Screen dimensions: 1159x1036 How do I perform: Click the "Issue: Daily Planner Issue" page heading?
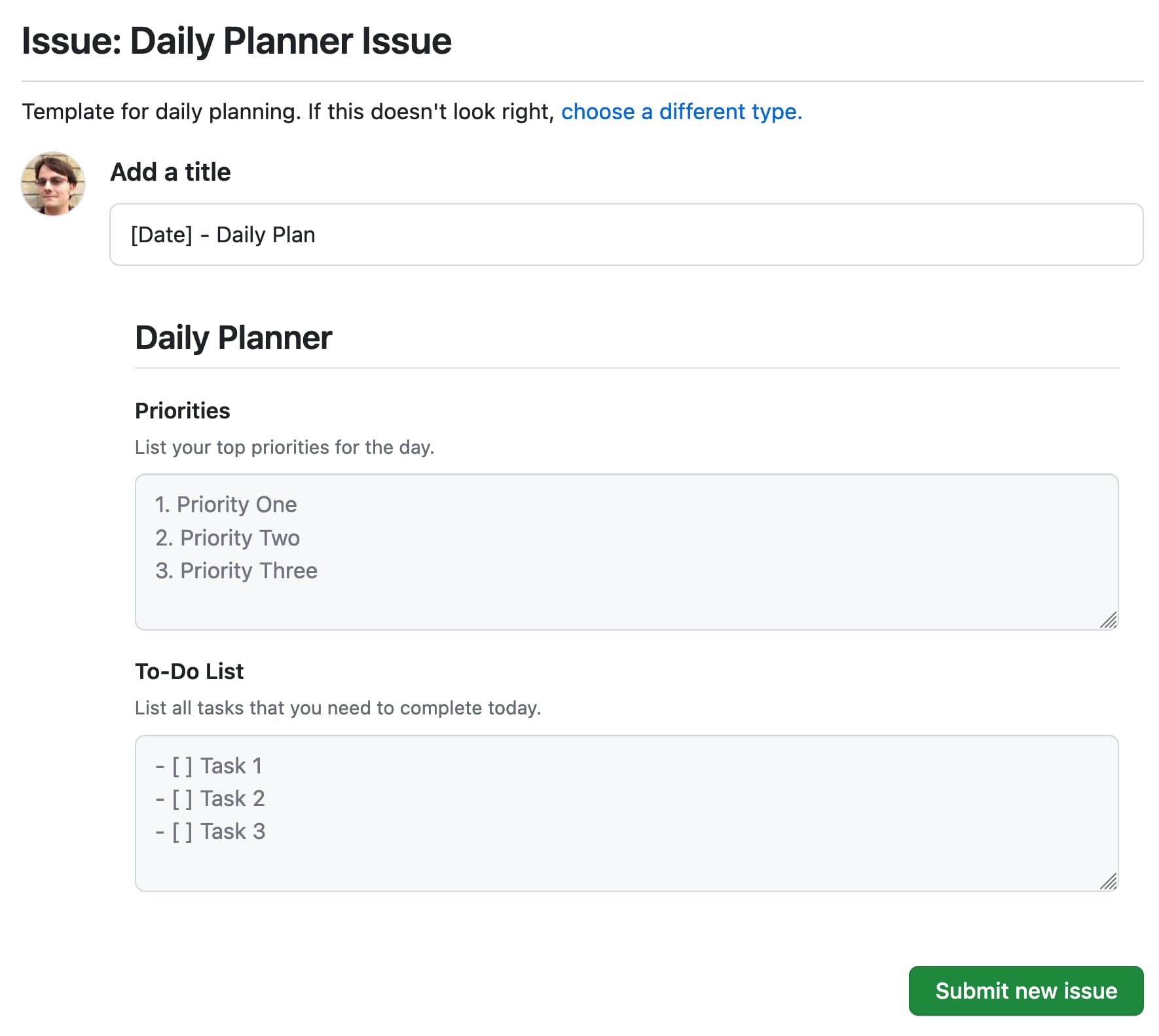click(236, 41)
